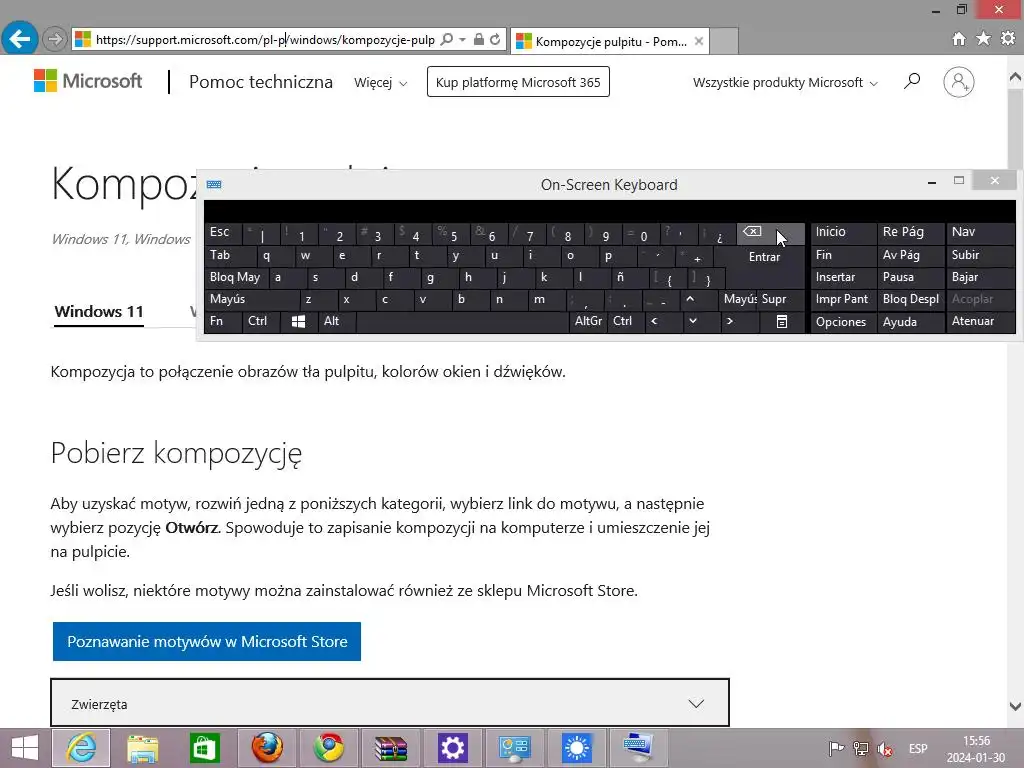Click Kup platformę Microsoft 365 button

(518, 82)
